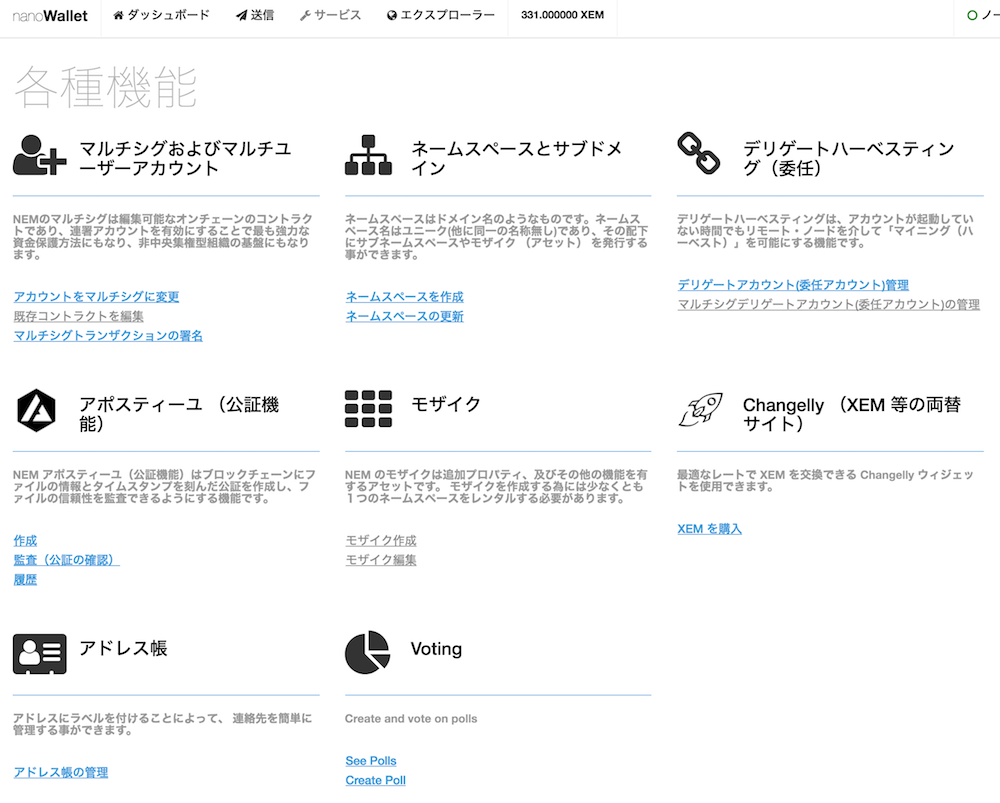Open the エクスプローラー menu item
1000x803 pixels.
(x=441, y=15)
